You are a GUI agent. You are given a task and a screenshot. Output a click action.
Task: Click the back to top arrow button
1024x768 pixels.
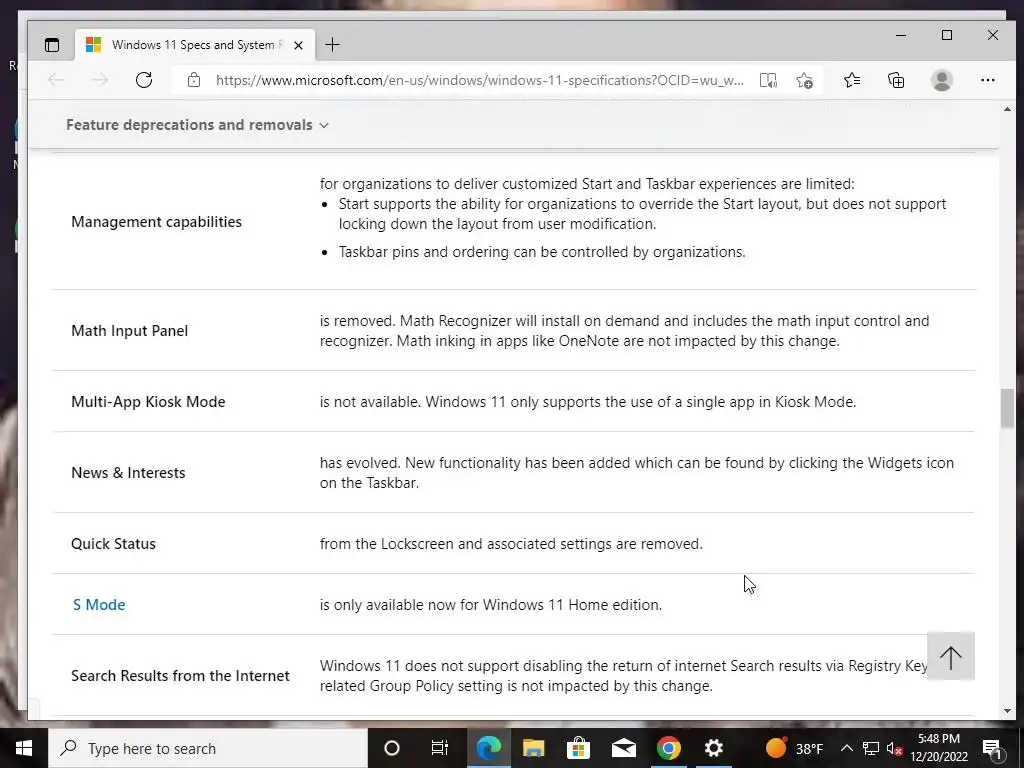pyautogui.click(x=951, y=656)
